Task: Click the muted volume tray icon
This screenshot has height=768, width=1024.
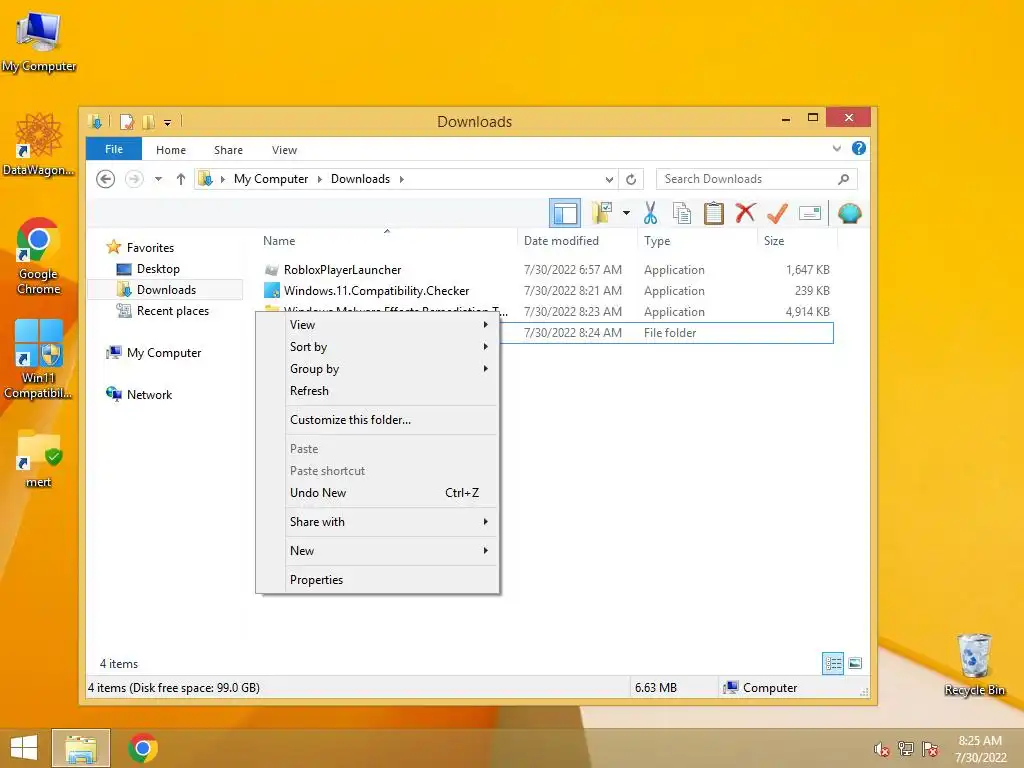Action: pyautogui.click(x=882, y=749)
